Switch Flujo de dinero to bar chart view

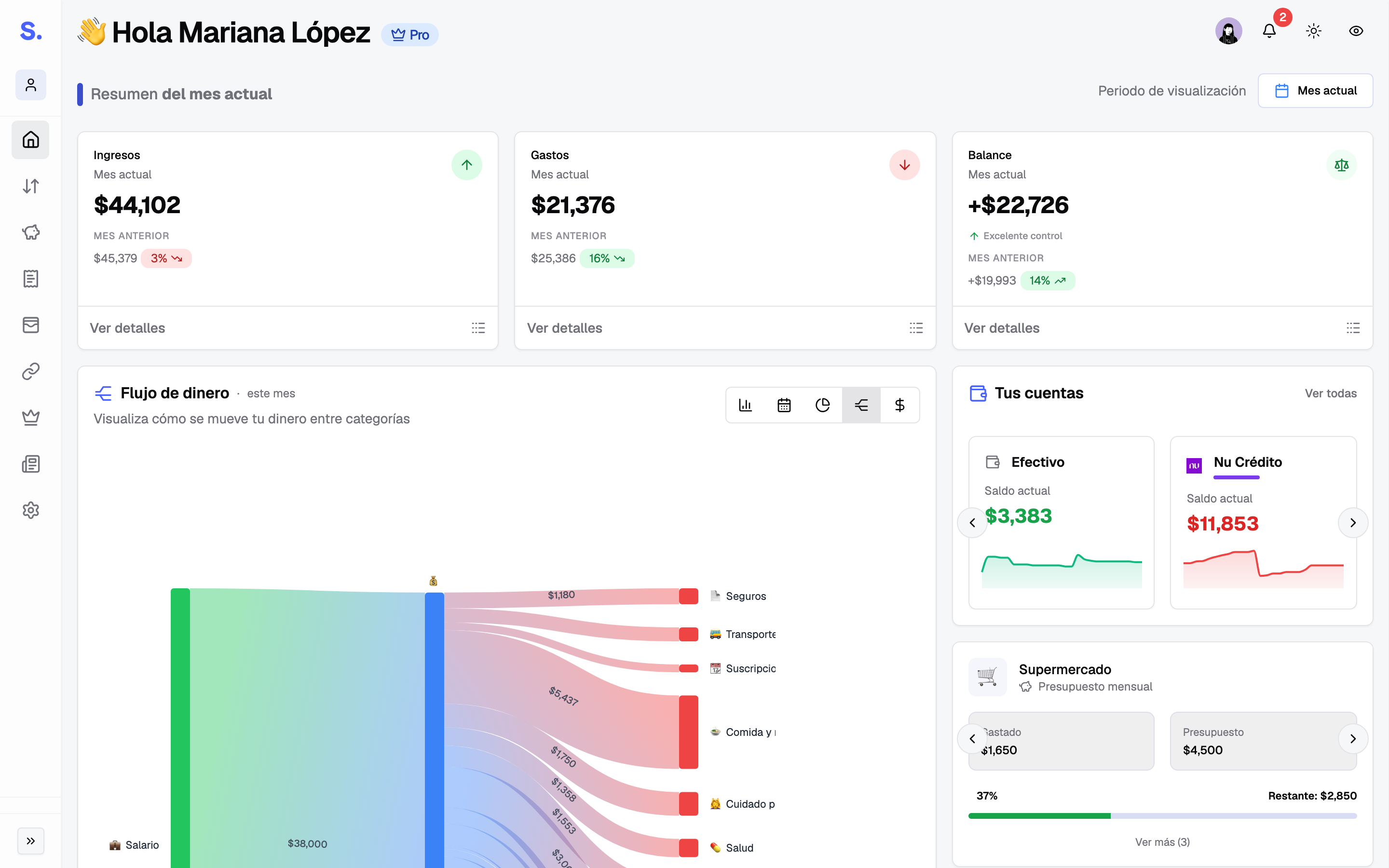(746, 405)
